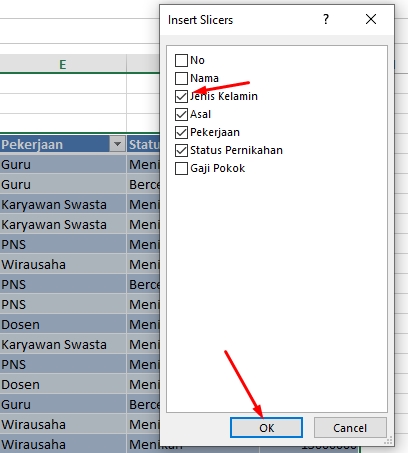
Task: Click the help question mark icon
Action: click(x=326, y=19)
